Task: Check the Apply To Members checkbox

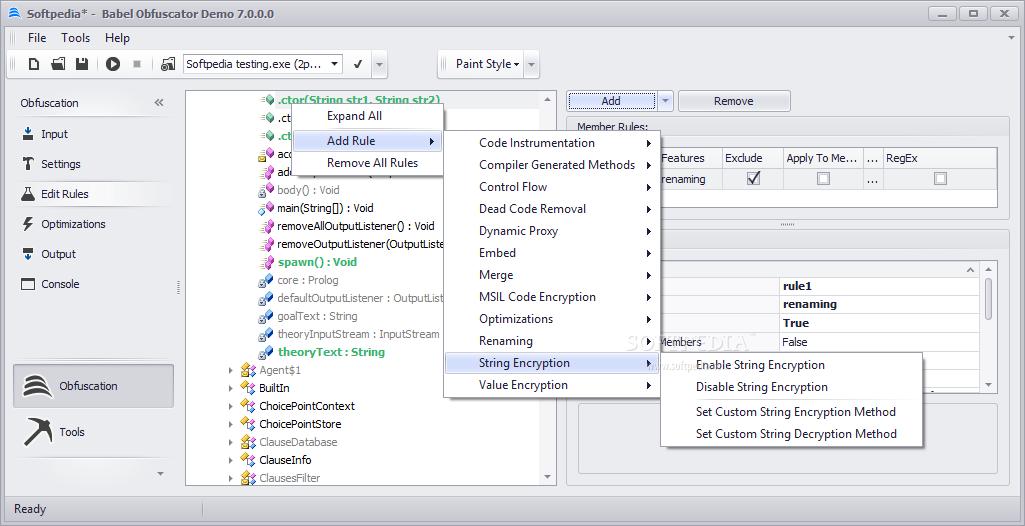Action: point(824,178)
